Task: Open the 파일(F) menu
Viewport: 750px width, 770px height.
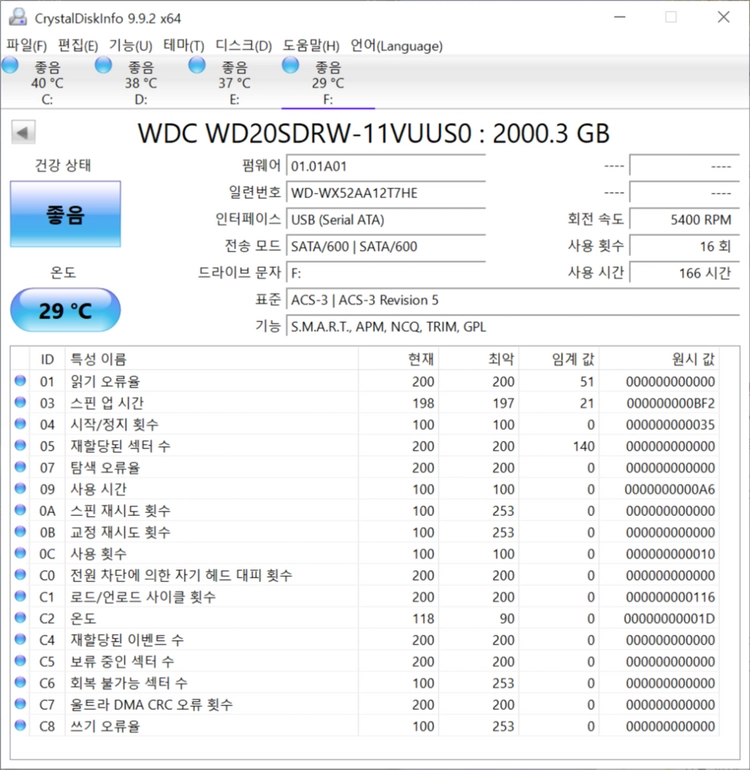Action: coord(27,46)
